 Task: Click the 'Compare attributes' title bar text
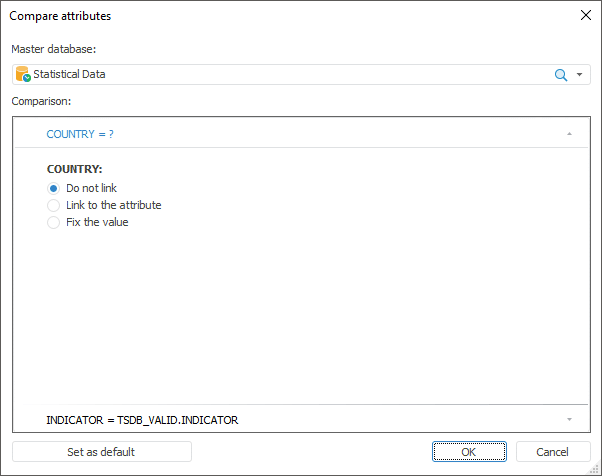click(60, 16)
